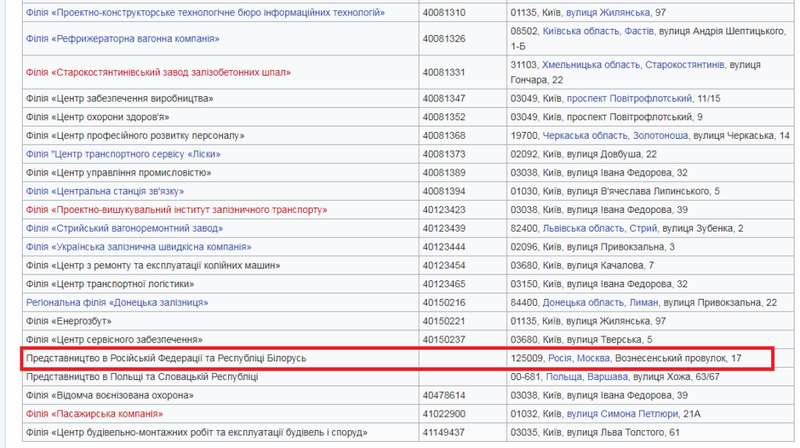Open Філія "Центр транспортного сервісу «Ліски» link

123,154
